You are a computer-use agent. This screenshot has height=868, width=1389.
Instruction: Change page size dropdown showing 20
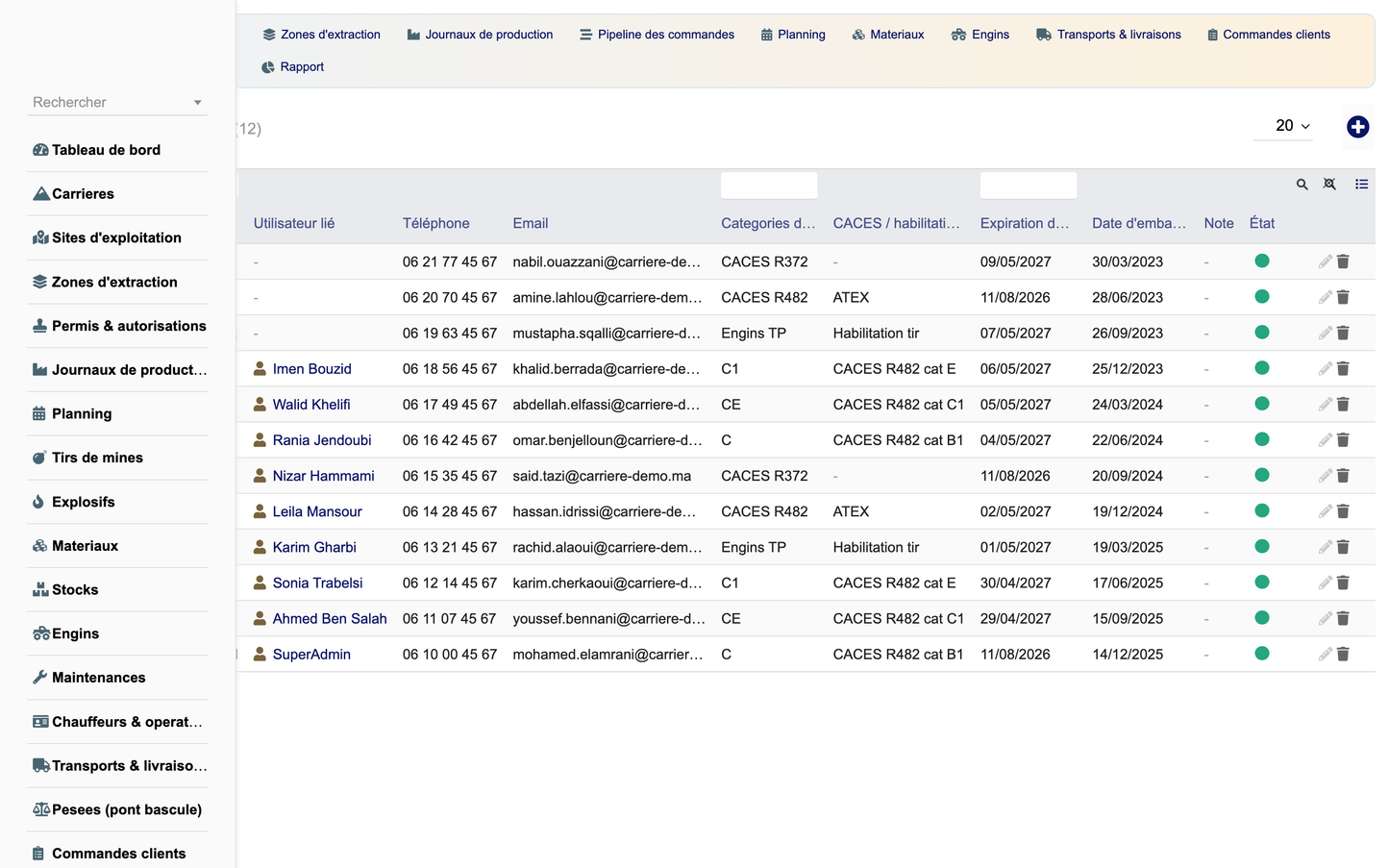point(1283,126)
